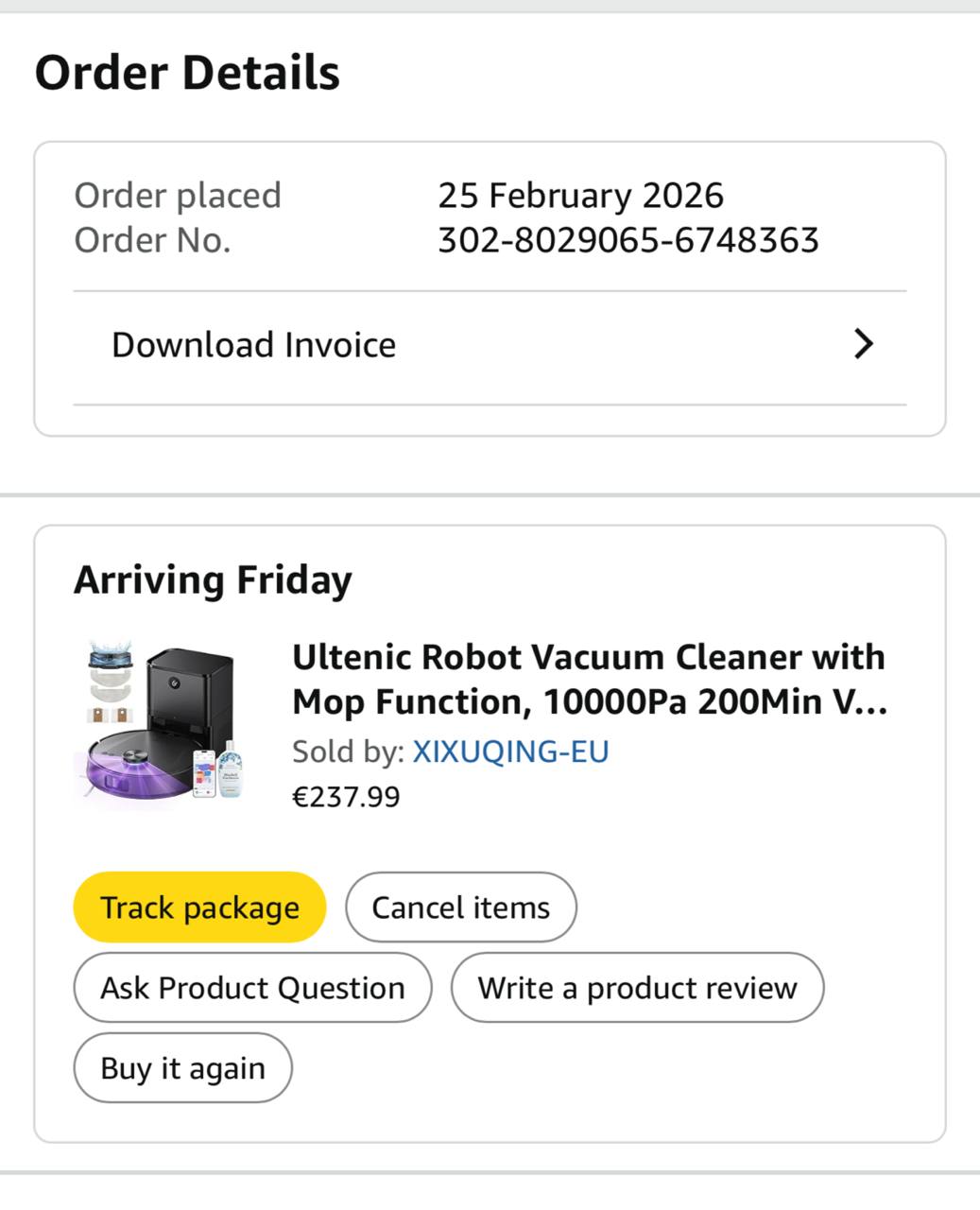Screen dimensions: 980x1210
Task: Click the chevron arrow beside Download Invoice
Action: point(863,344)
